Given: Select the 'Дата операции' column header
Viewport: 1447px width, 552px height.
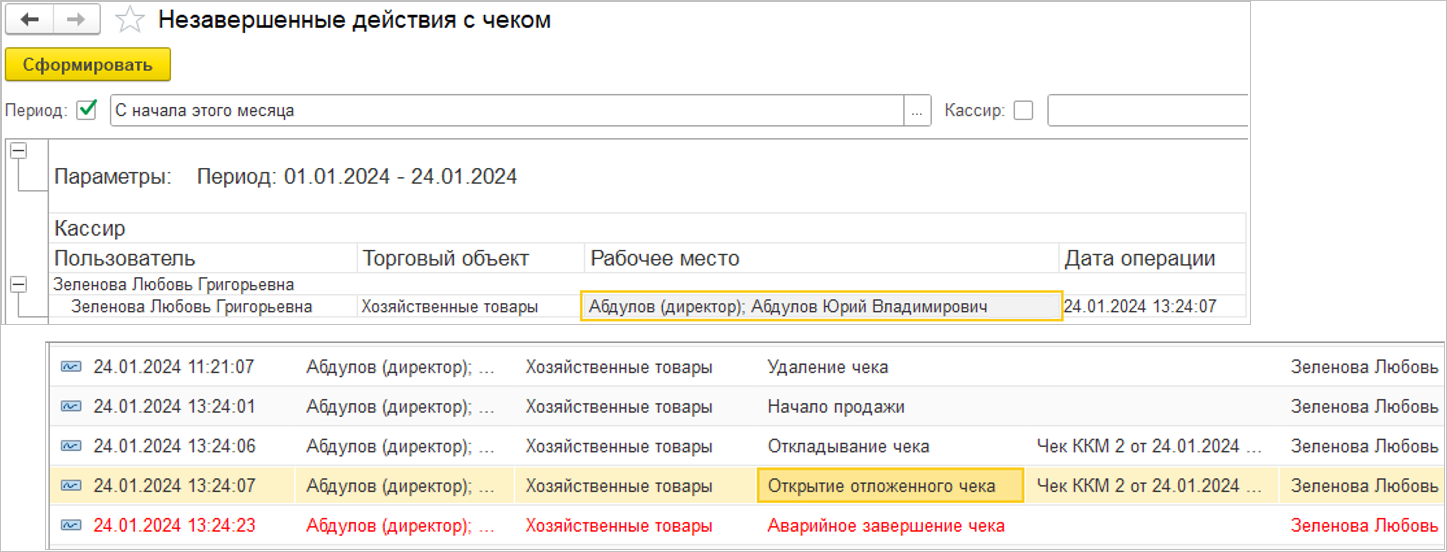Looking at the screenshot, I should 1140,259.
